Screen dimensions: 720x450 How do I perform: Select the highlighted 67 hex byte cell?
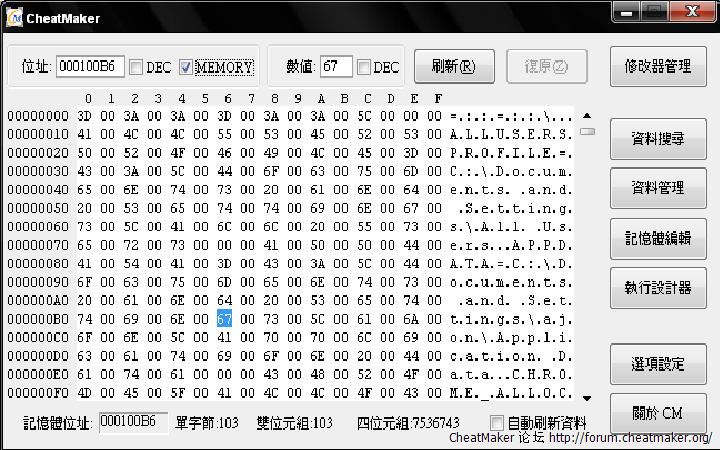coord(224,319)
